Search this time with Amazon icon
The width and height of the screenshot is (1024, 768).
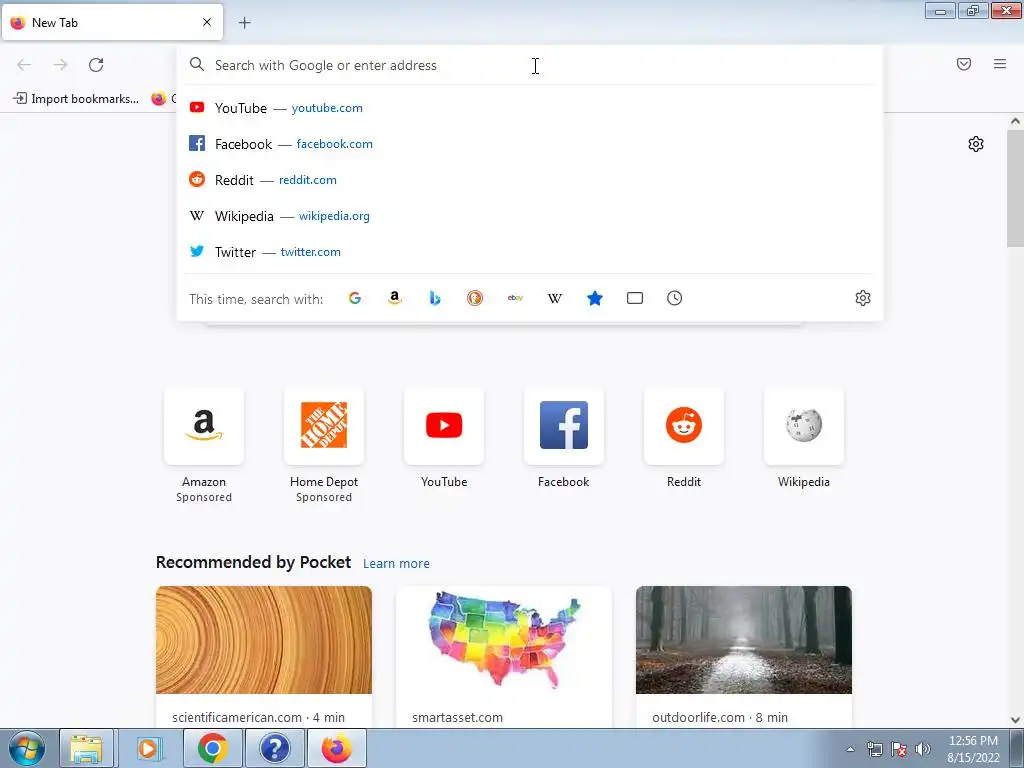[x=394, y=298]
